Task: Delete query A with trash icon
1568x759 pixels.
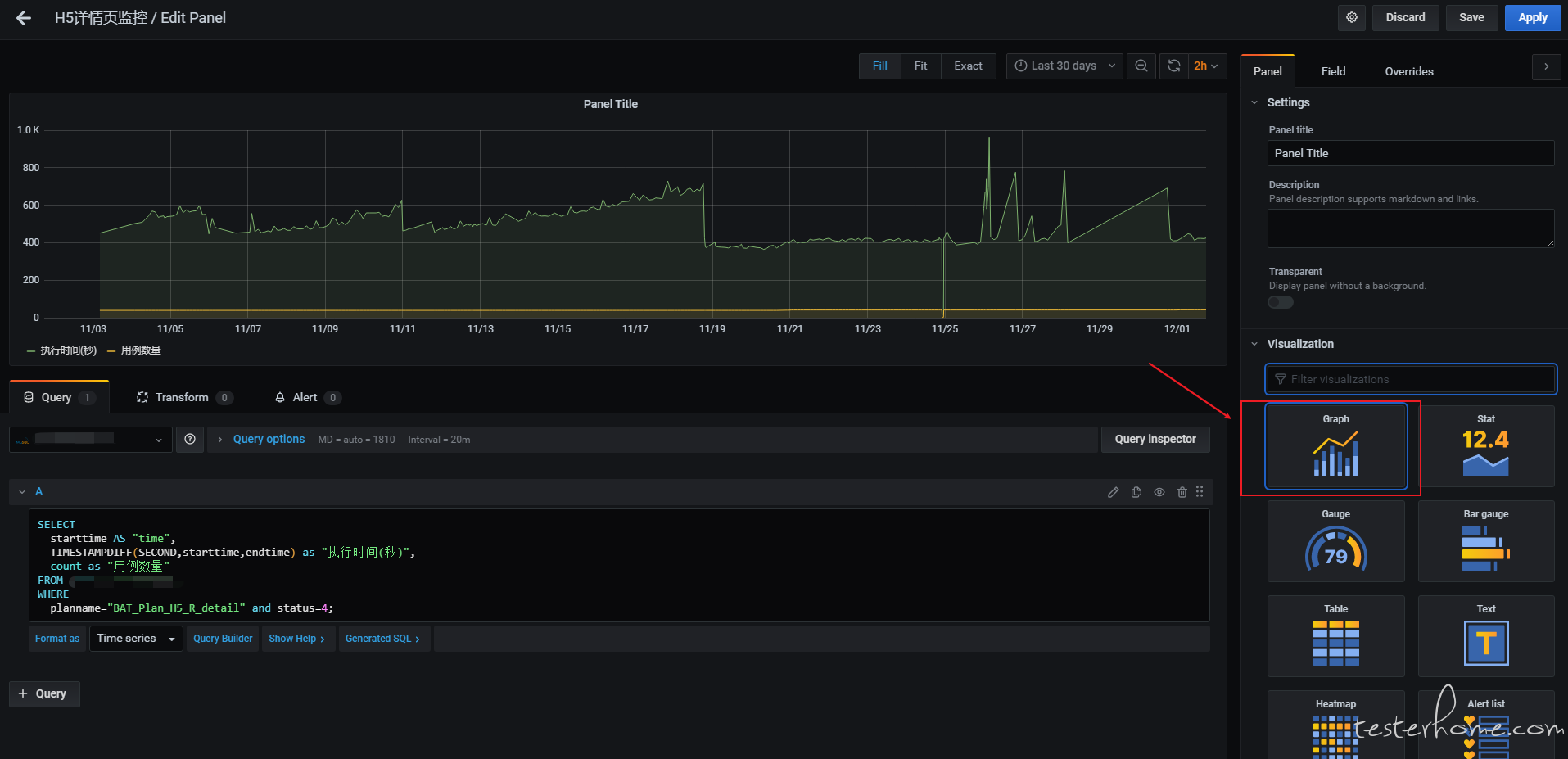Action: point(1182,492)
